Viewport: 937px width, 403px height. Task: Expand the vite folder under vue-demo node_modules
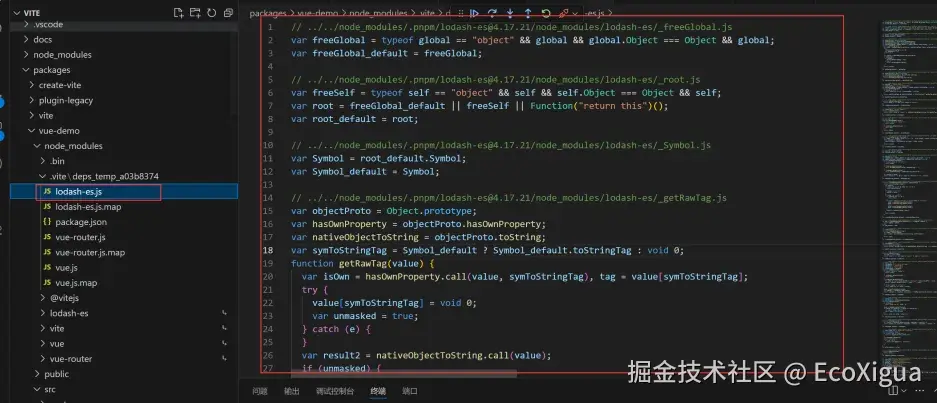(43, 328)
